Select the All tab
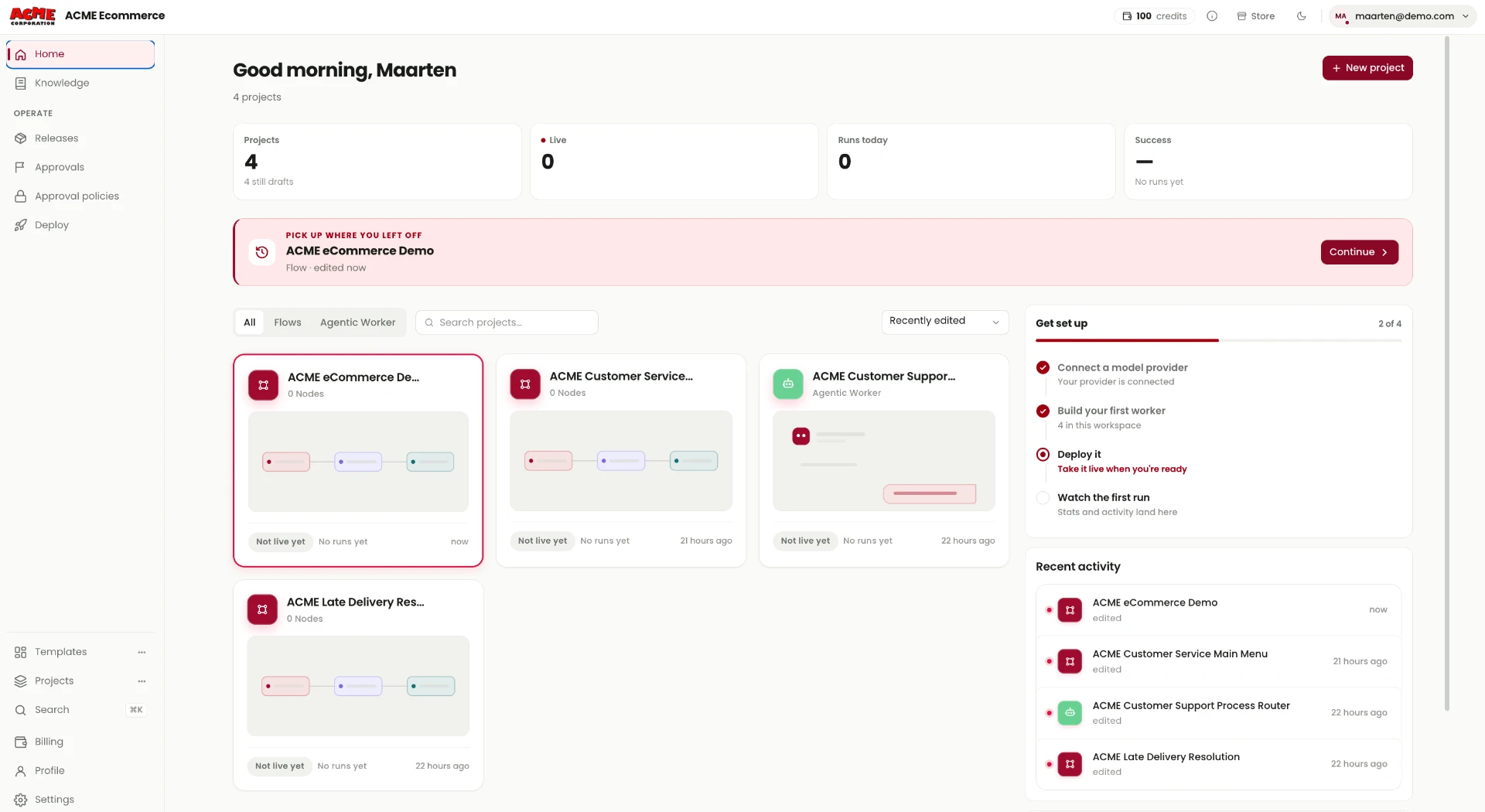The width and height of the screenshot is (1485, 812). pyautogui.click(x=249, y=322)
